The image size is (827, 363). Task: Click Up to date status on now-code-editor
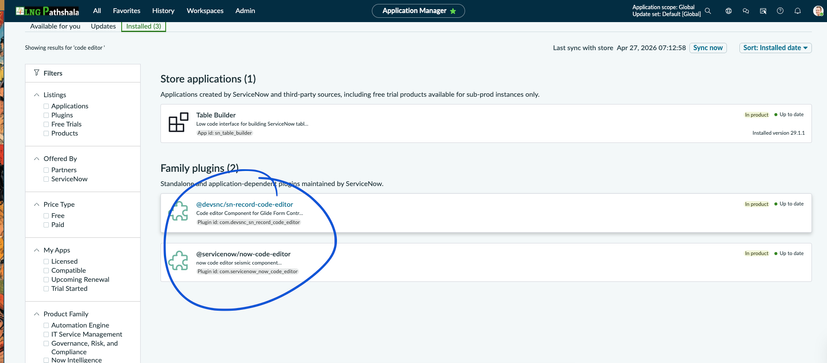coord(789,253)
